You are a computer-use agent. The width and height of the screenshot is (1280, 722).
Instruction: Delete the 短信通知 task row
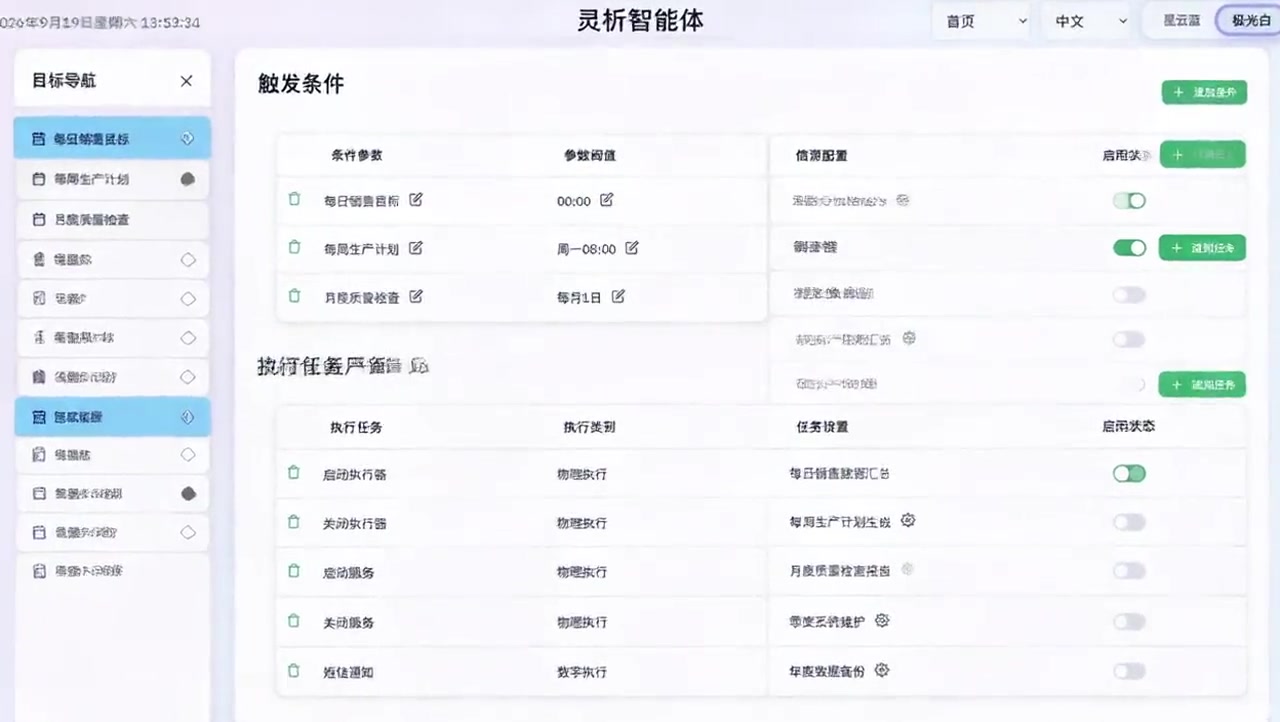point(294,670)
